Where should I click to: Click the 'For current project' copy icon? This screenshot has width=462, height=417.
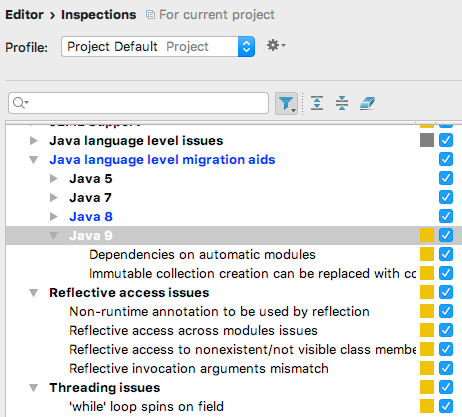tap(150, 15)
